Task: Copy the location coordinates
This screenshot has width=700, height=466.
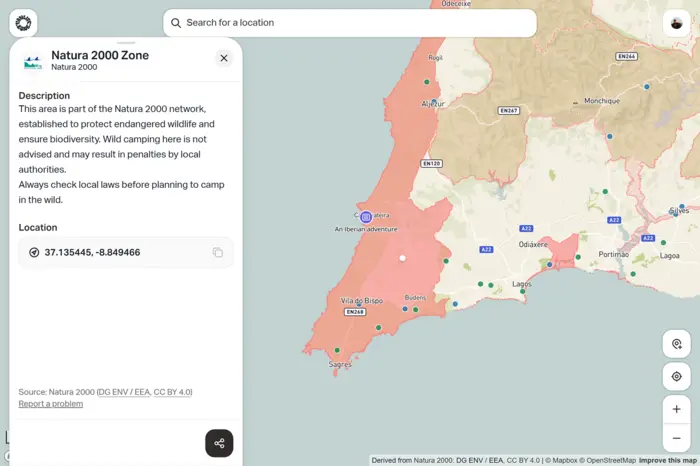Action: 217,253
